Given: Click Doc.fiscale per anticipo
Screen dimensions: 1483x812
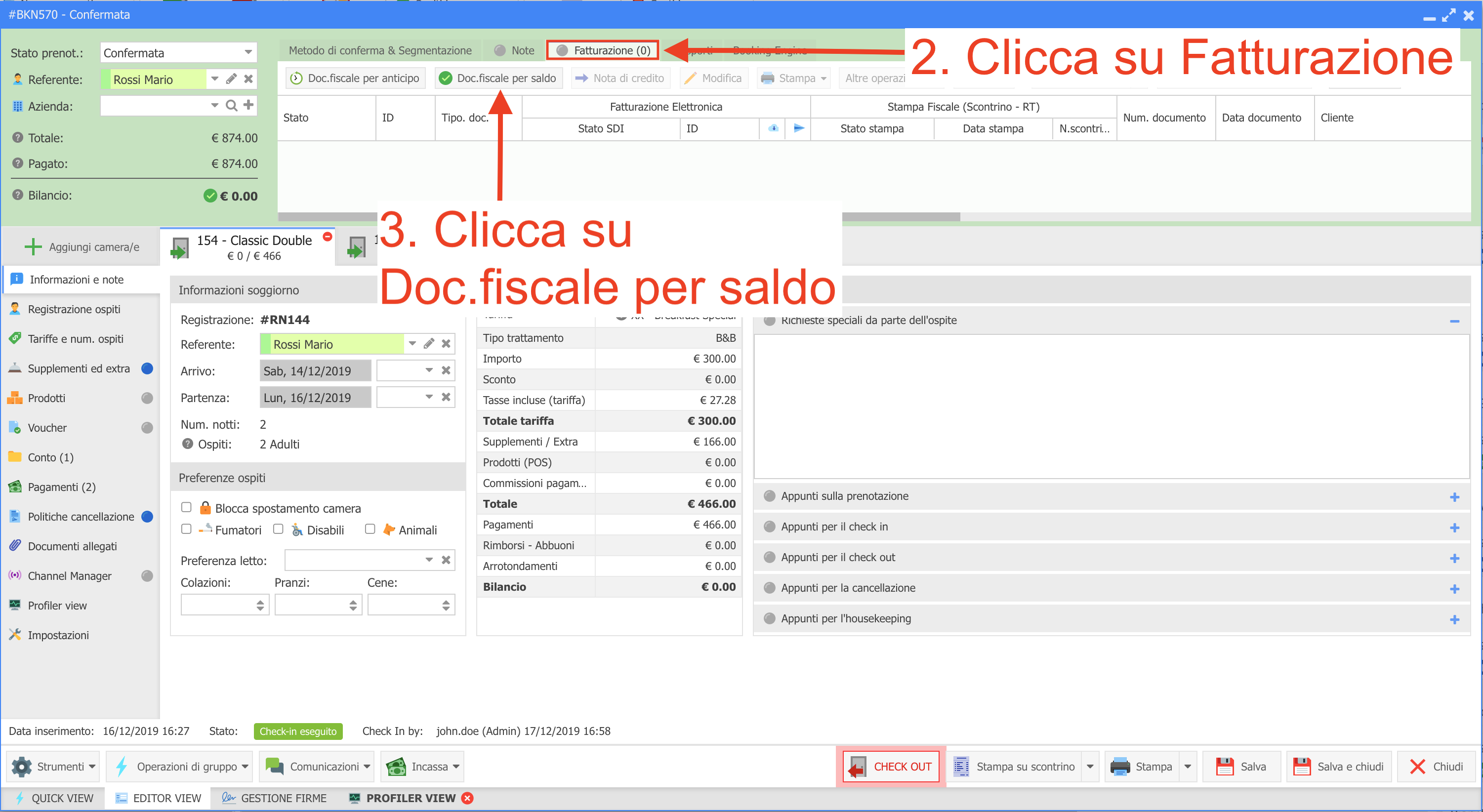Looking at the screenshot, I should pyautogui.click(x=355, y=78).
